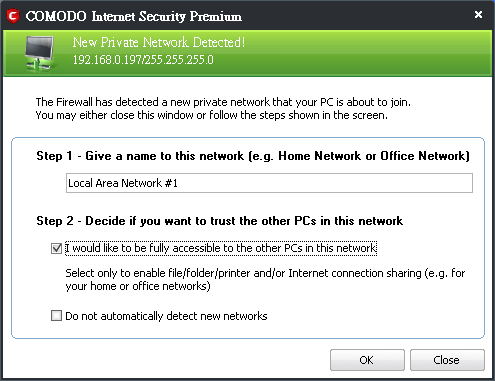Click the 'I would like to be fully accessible' label

(x=221, y=248)
